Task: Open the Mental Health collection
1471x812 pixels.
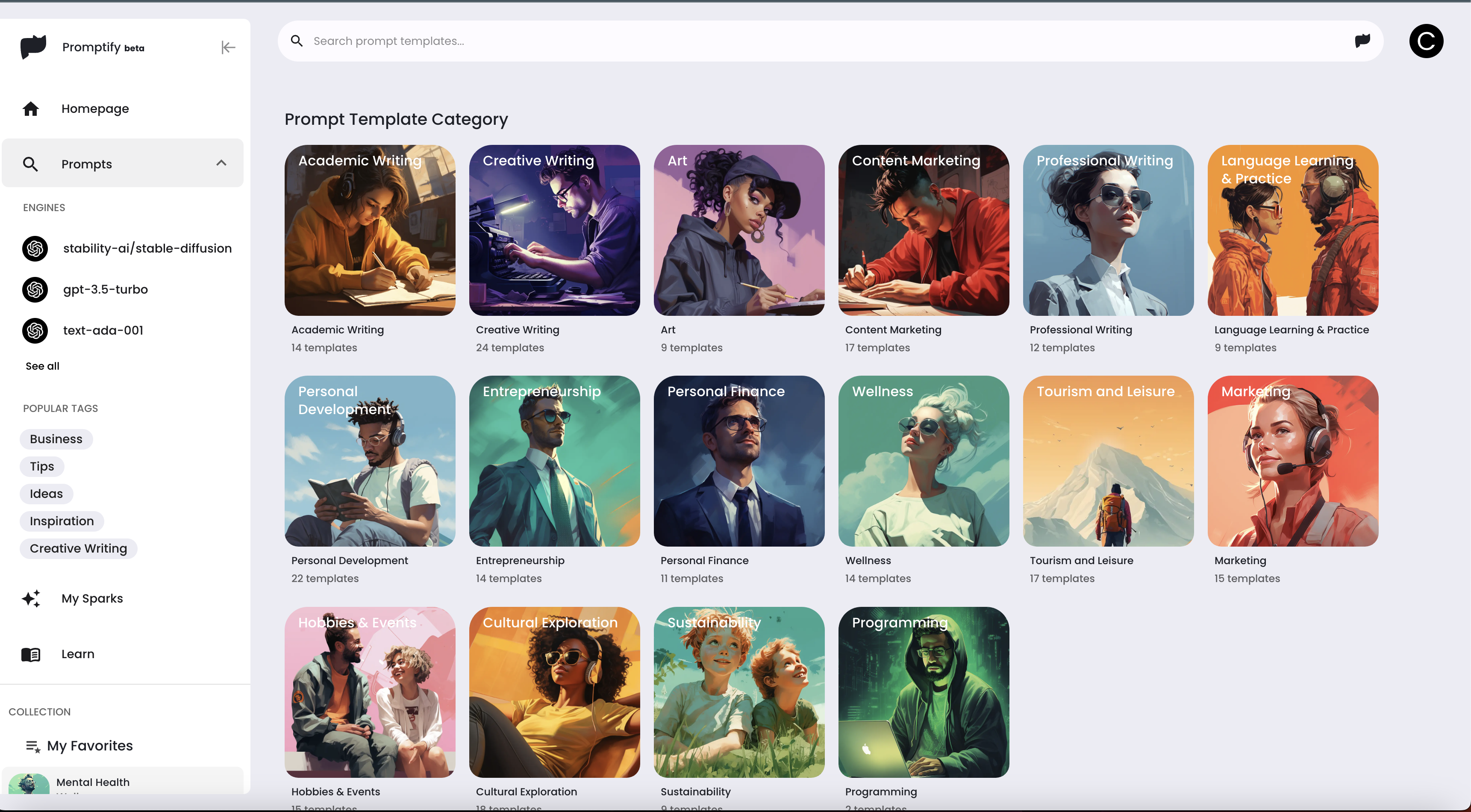Action: 92,783
